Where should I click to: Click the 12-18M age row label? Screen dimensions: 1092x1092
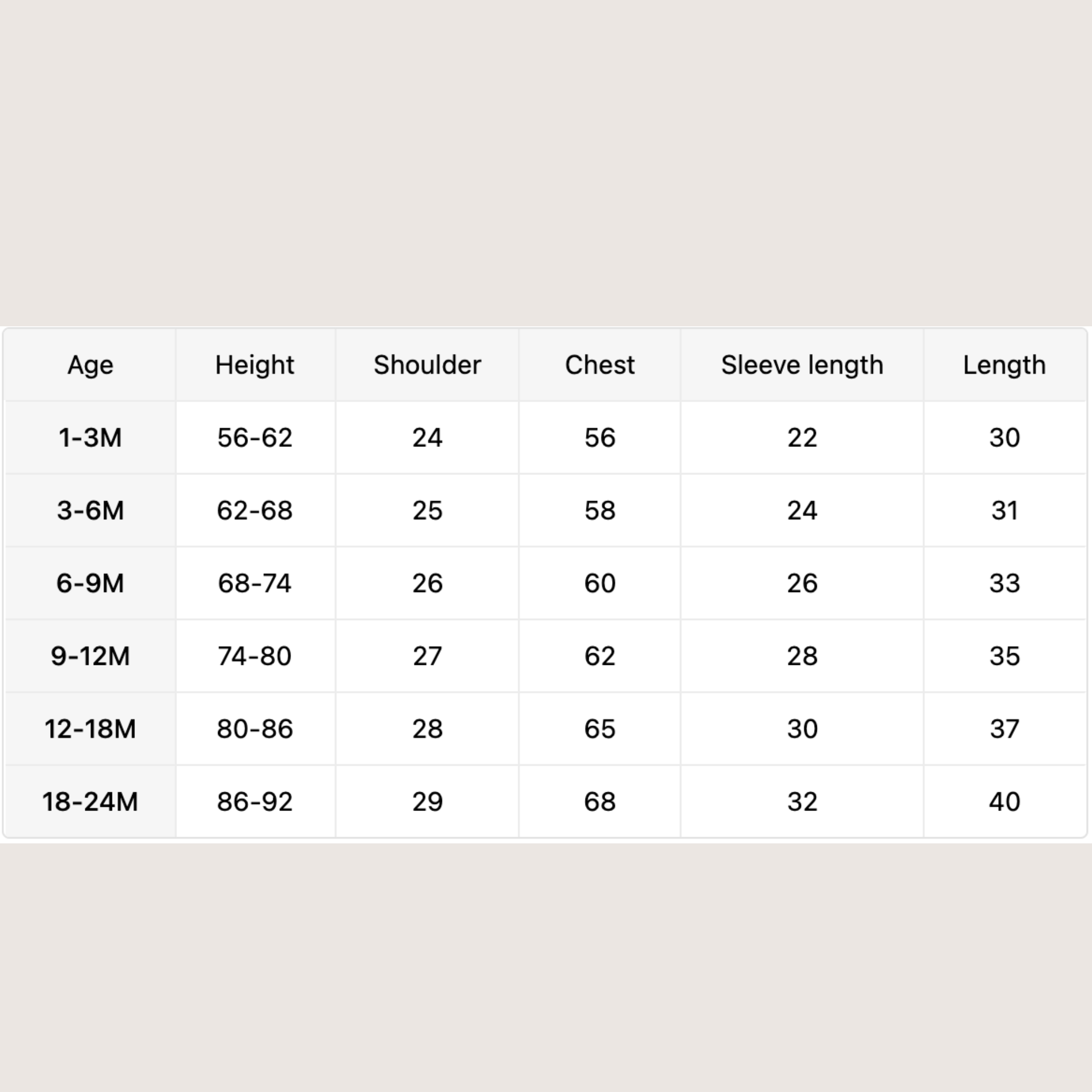point(91,729)
